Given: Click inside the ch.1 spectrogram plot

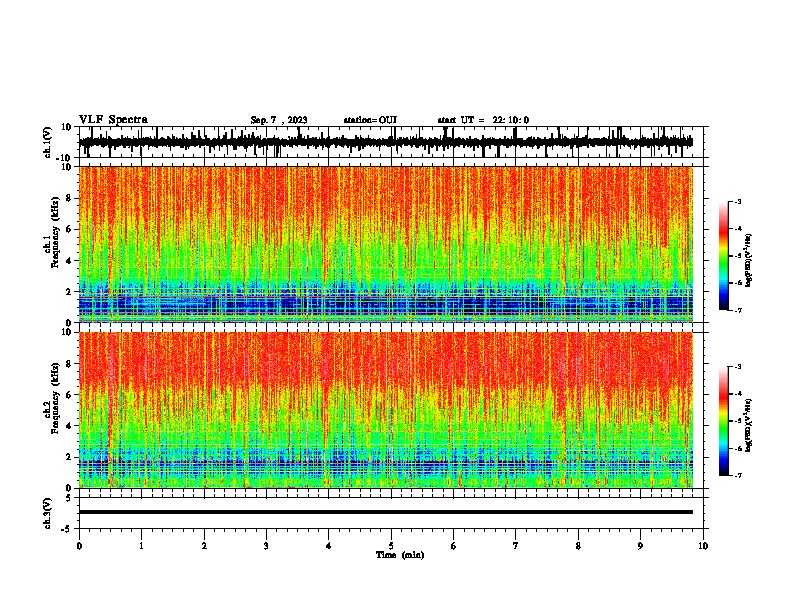Looking at the screenshot, I should pyautogui.click(x=385, y=244).
